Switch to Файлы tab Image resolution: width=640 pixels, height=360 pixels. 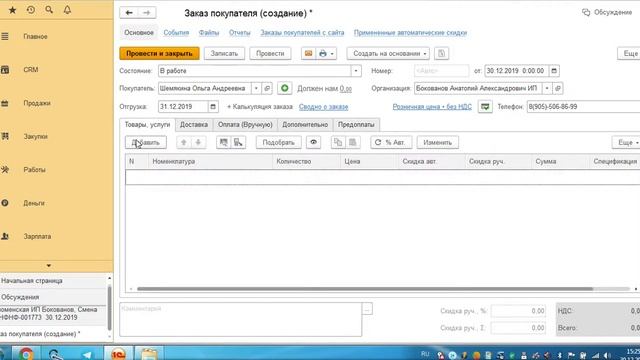pyautogui.click(x=209, y=33)
